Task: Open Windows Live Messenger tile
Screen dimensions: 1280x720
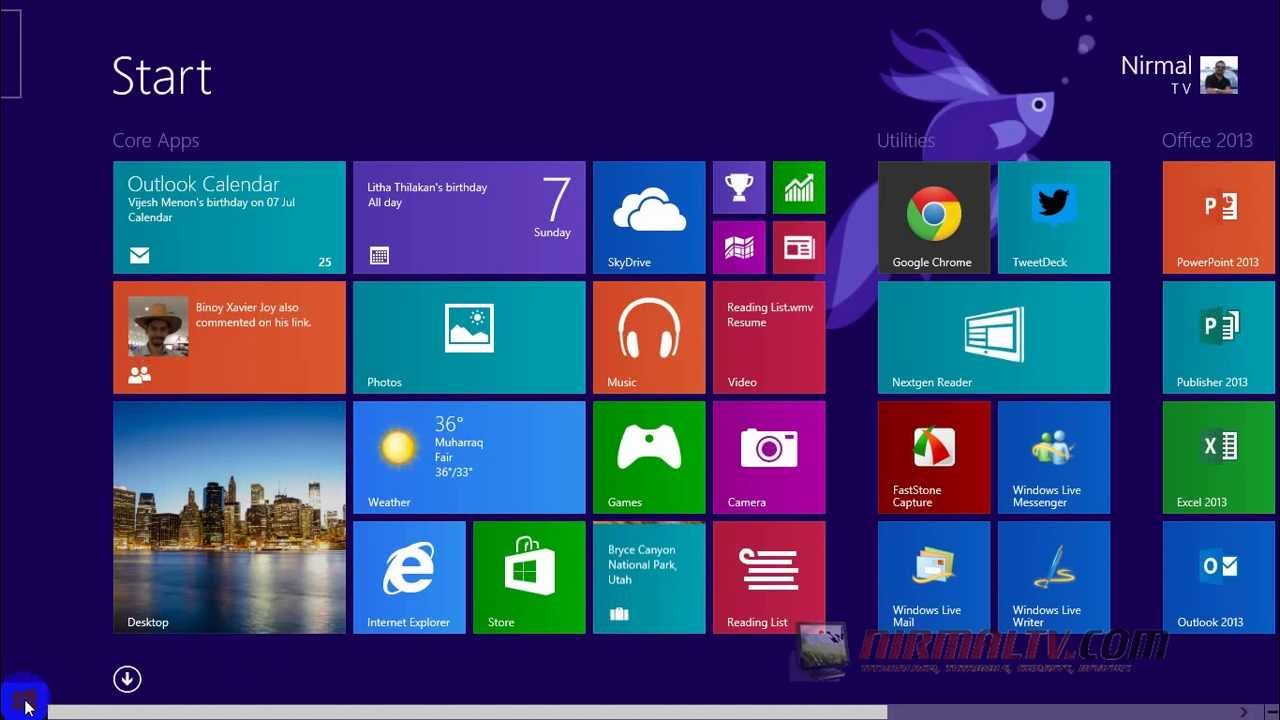Action: (x=1054, y=457)
